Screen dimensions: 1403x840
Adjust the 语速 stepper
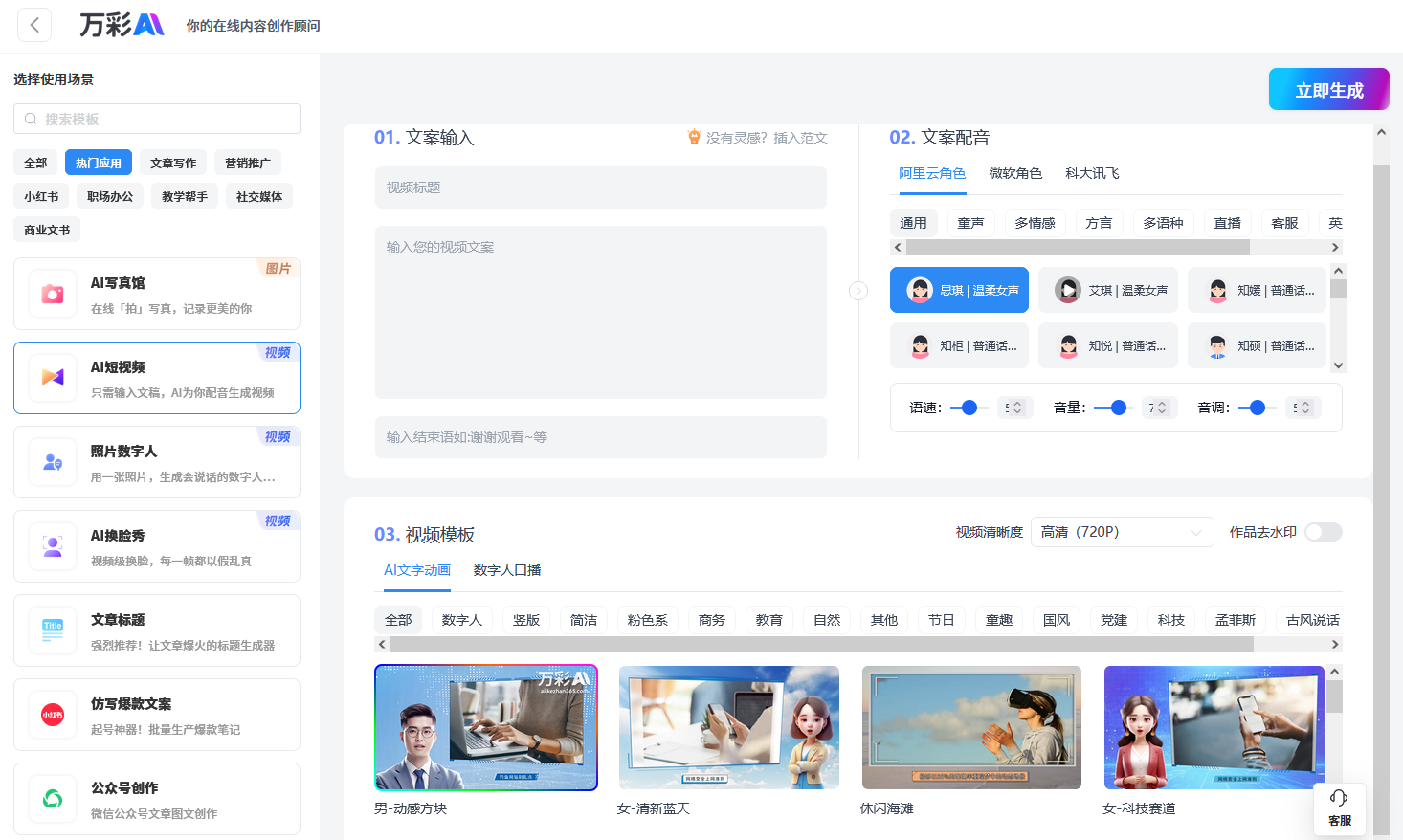[1015, 408]
